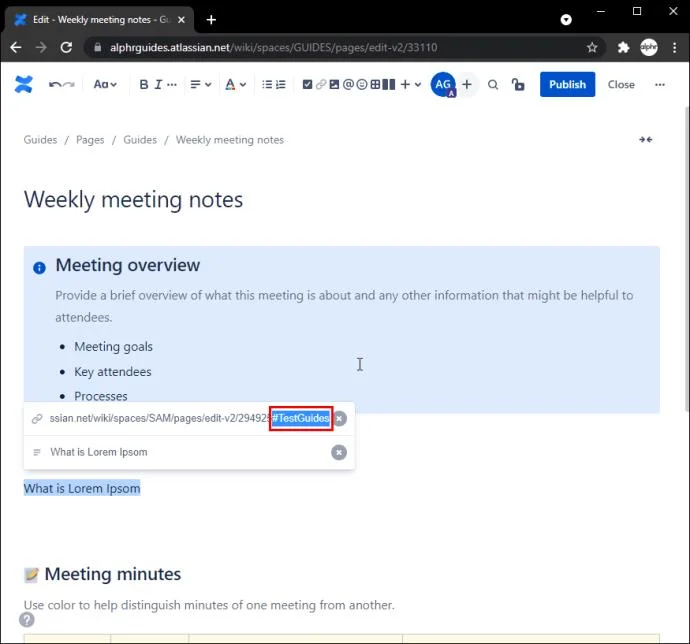Insert a bullet list
Image resolution: width=690 pixels, height=644 pixels.
[266, 85]
